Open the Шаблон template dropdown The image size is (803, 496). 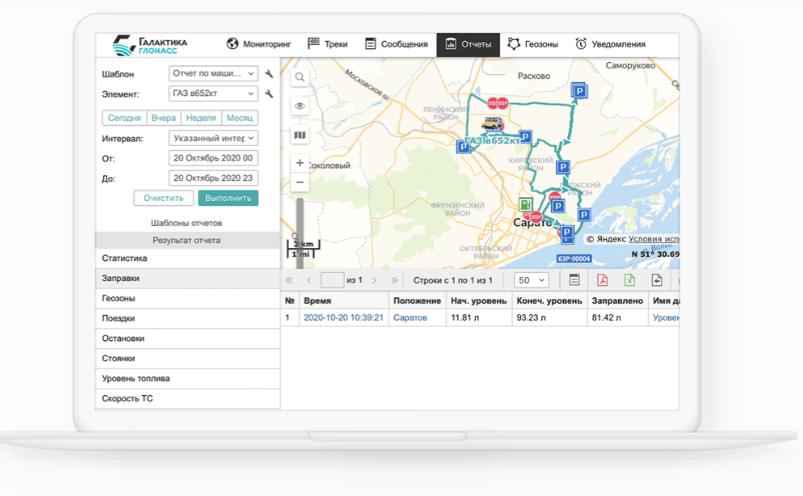(213, 74)
